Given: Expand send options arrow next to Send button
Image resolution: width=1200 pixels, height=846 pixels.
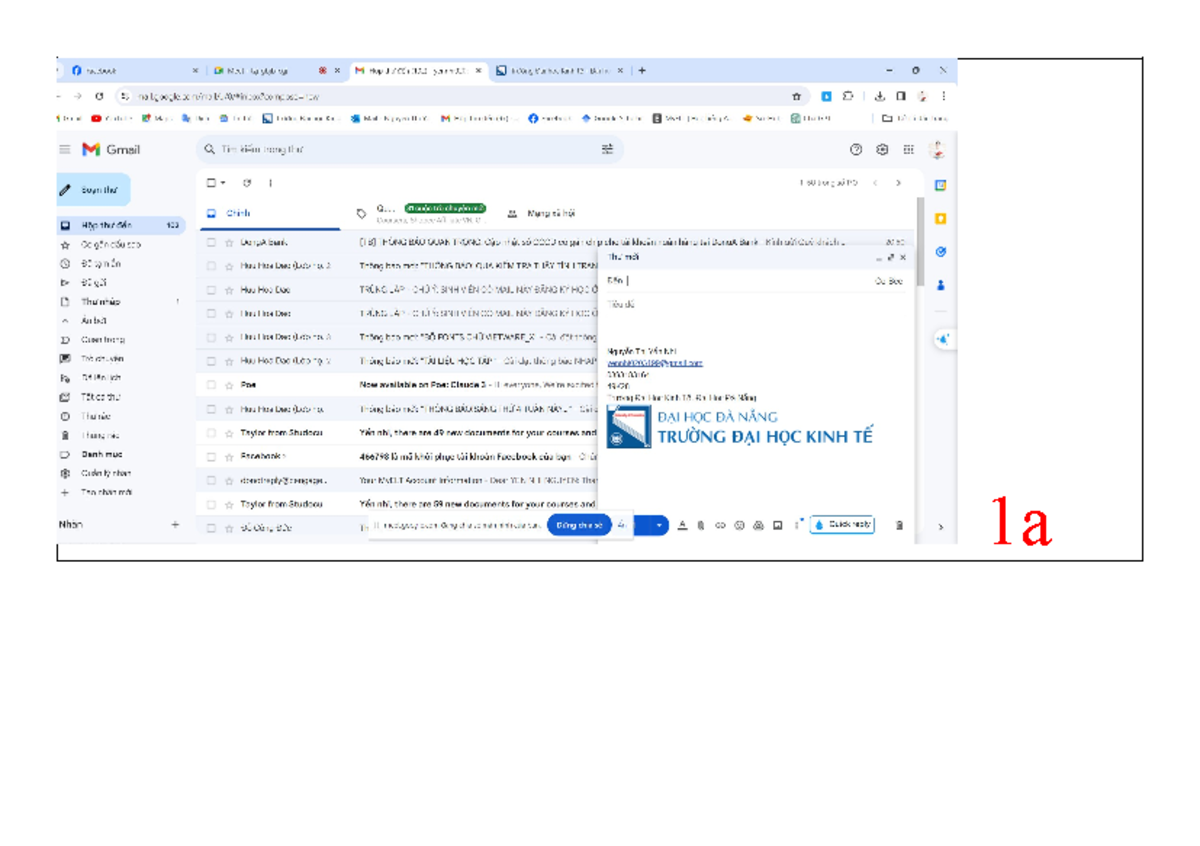Looking at the screenshot, I should pos(660,525).
